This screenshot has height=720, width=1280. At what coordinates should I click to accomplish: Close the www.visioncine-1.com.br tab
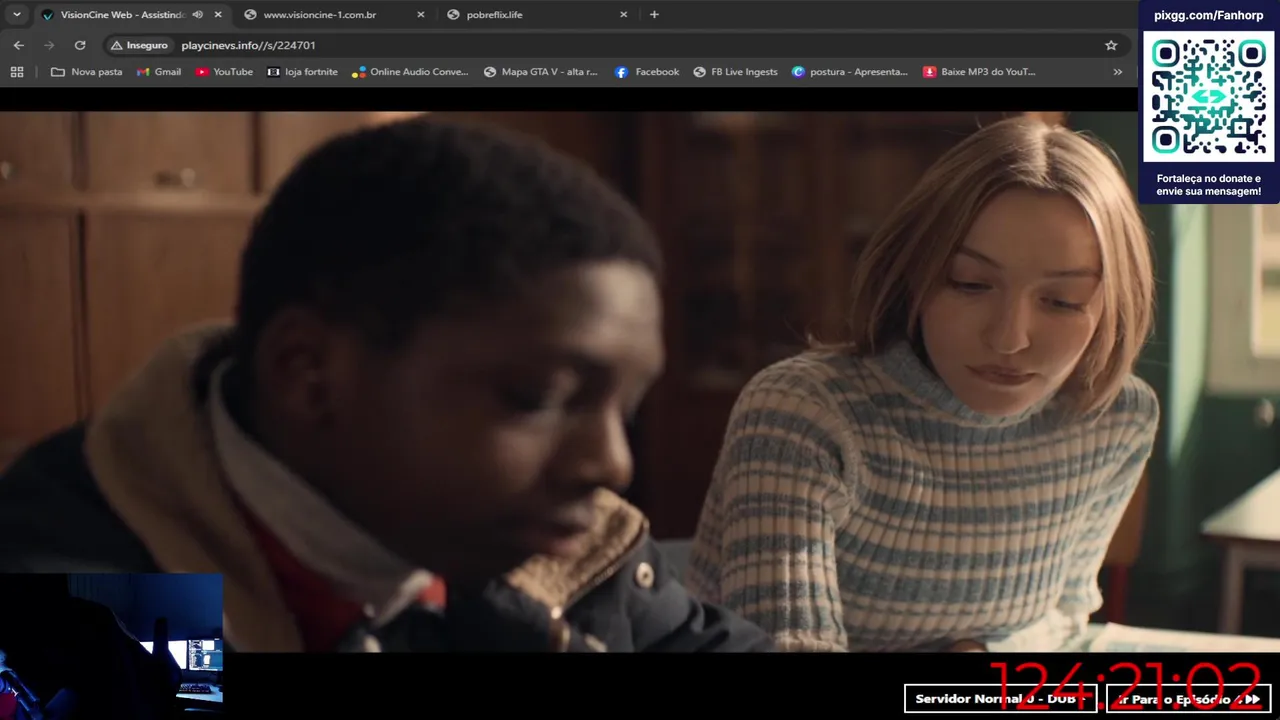(421, 15)
